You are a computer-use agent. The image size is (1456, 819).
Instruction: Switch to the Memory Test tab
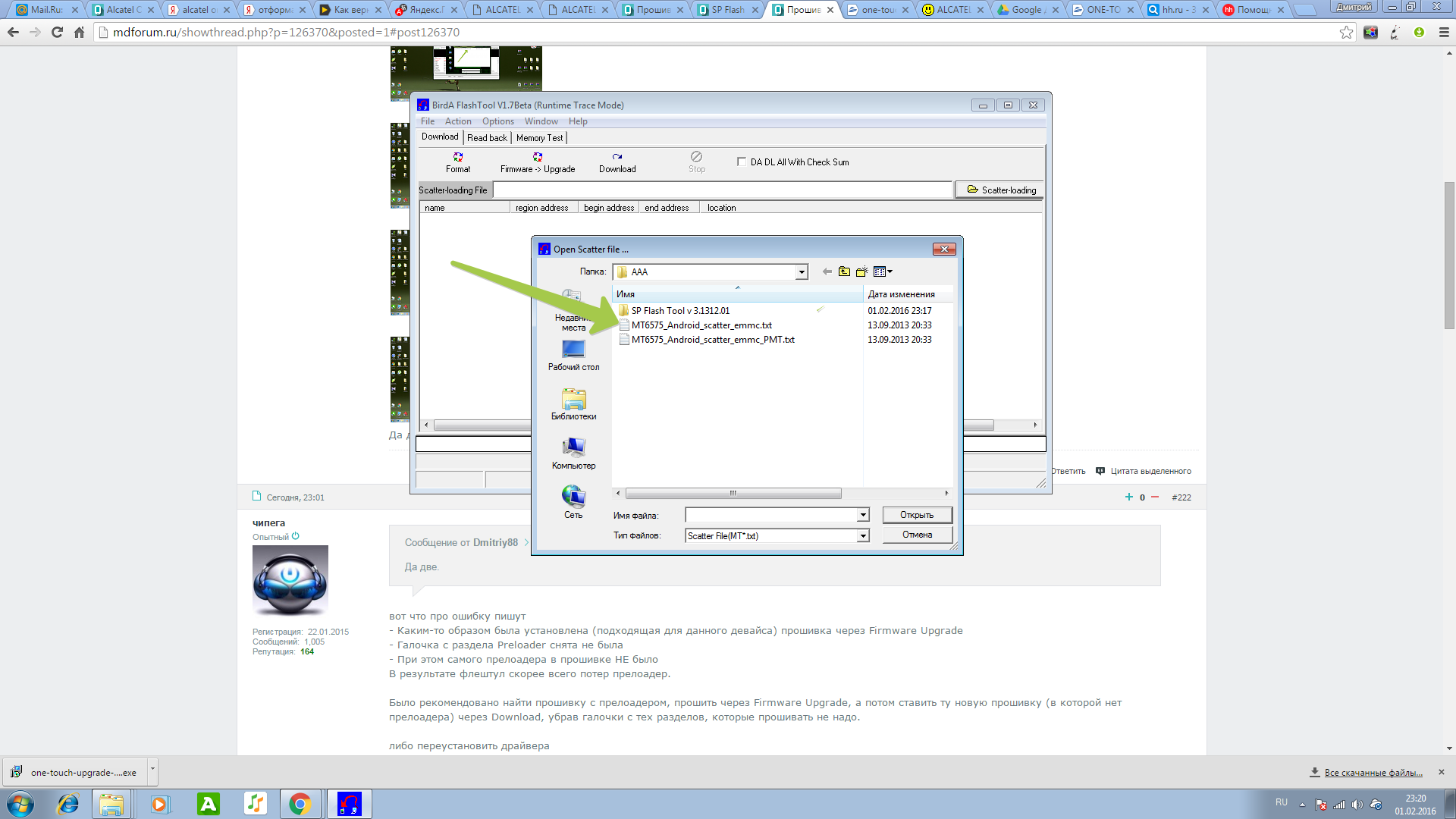(x=539, y=138)
